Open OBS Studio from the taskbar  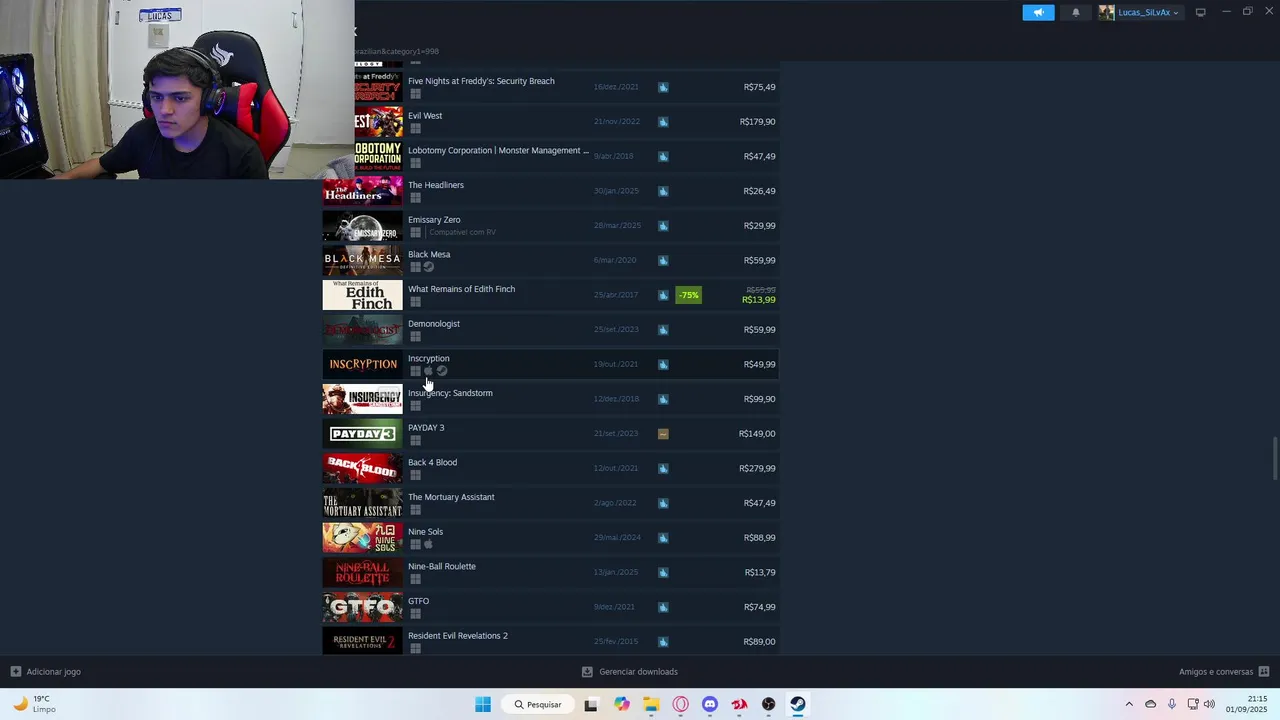[x=768, y=704]
